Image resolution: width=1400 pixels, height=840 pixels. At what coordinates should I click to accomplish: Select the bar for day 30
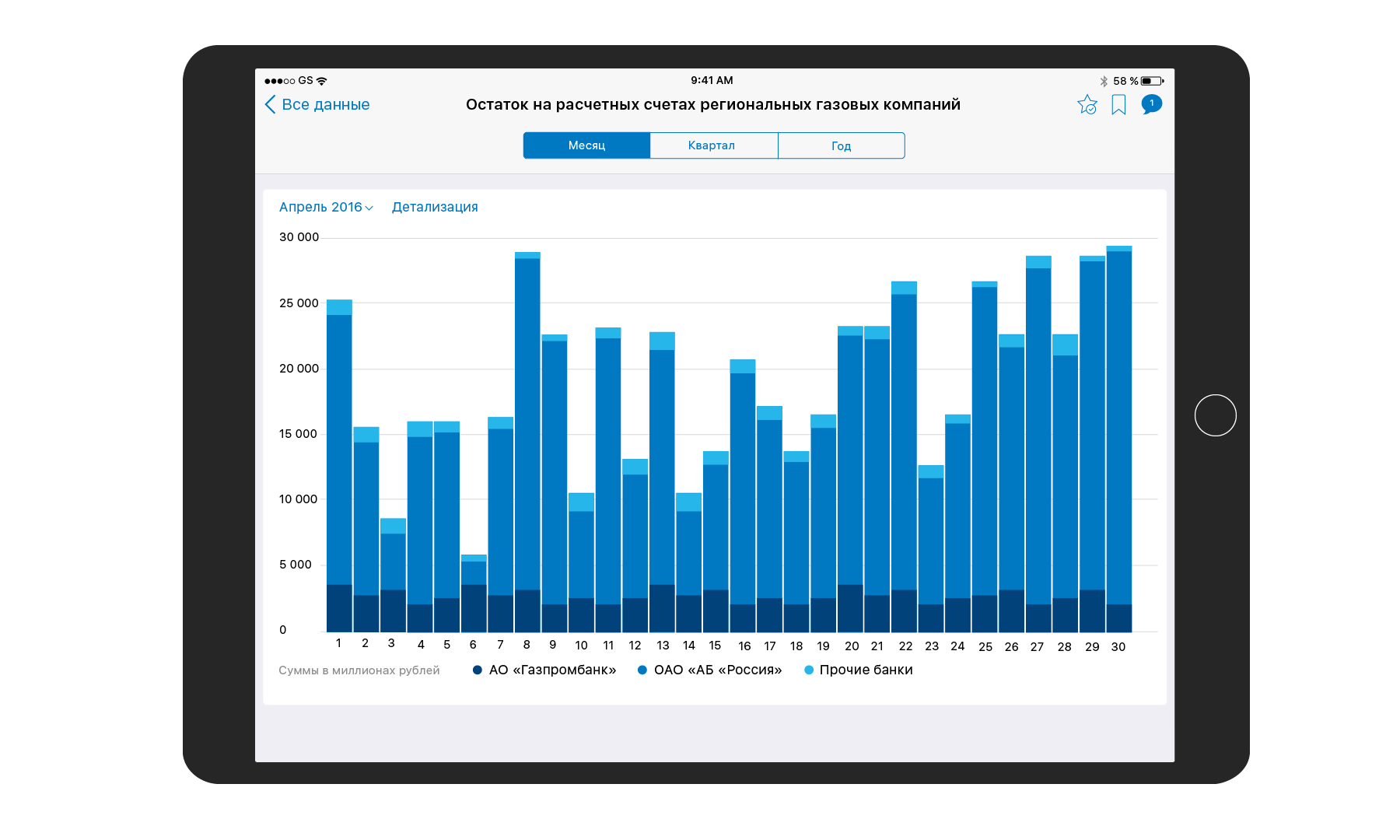click(x=1118, y=438)
